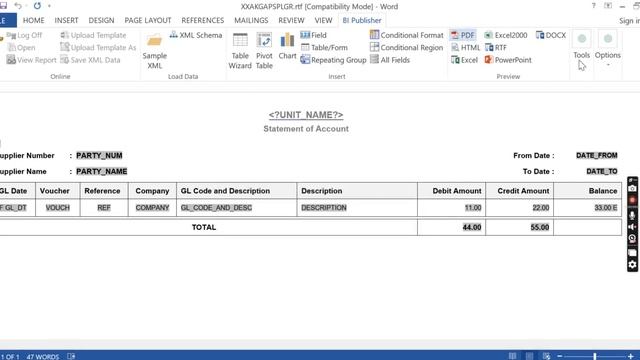Preview the template as DOCX
The image size is (640, 360).
pos(551,36)
